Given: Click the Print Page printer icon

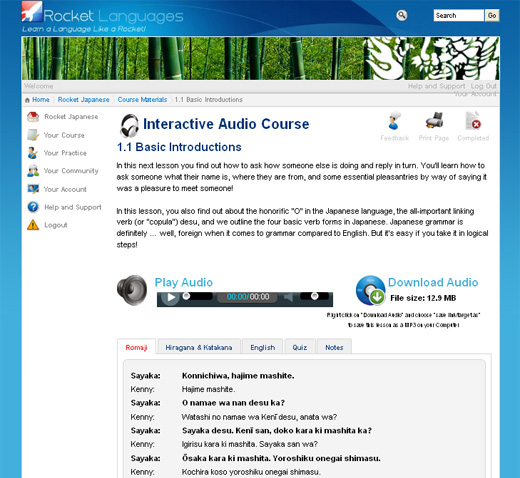Looking at the screenshot, I should (x=434, y=121).
